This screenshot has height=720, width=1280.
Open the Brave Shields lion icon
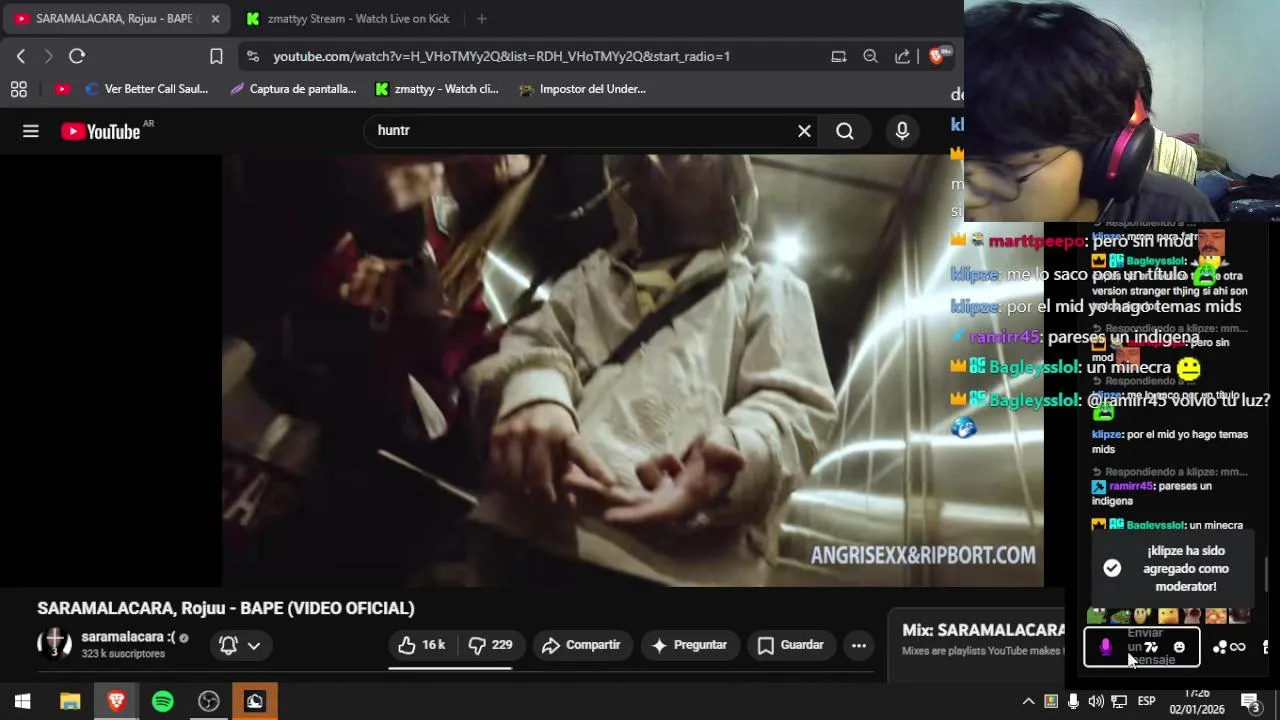(937, 56)
